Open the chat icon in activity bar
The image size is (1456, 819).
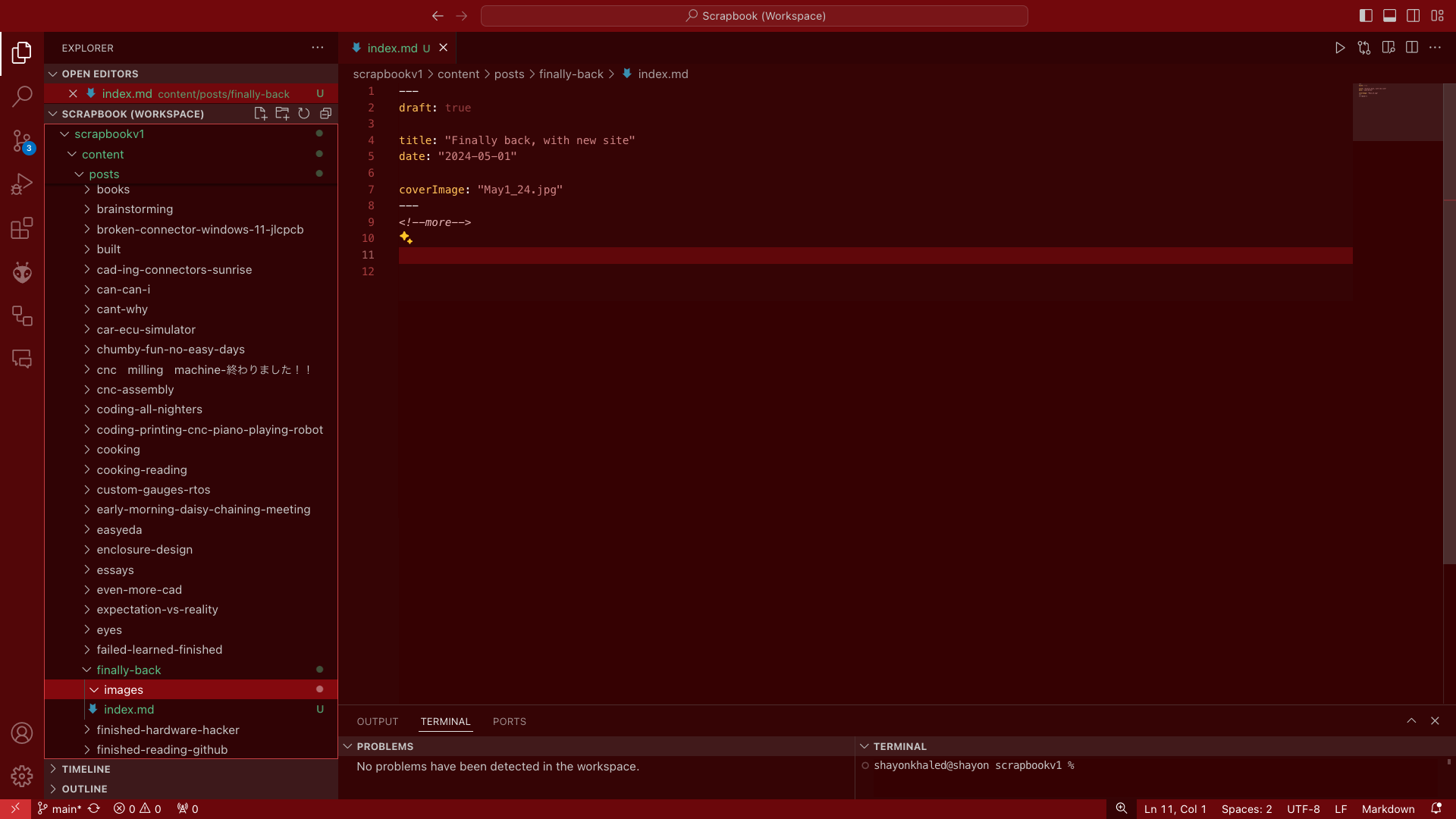(x=22, y=359)
